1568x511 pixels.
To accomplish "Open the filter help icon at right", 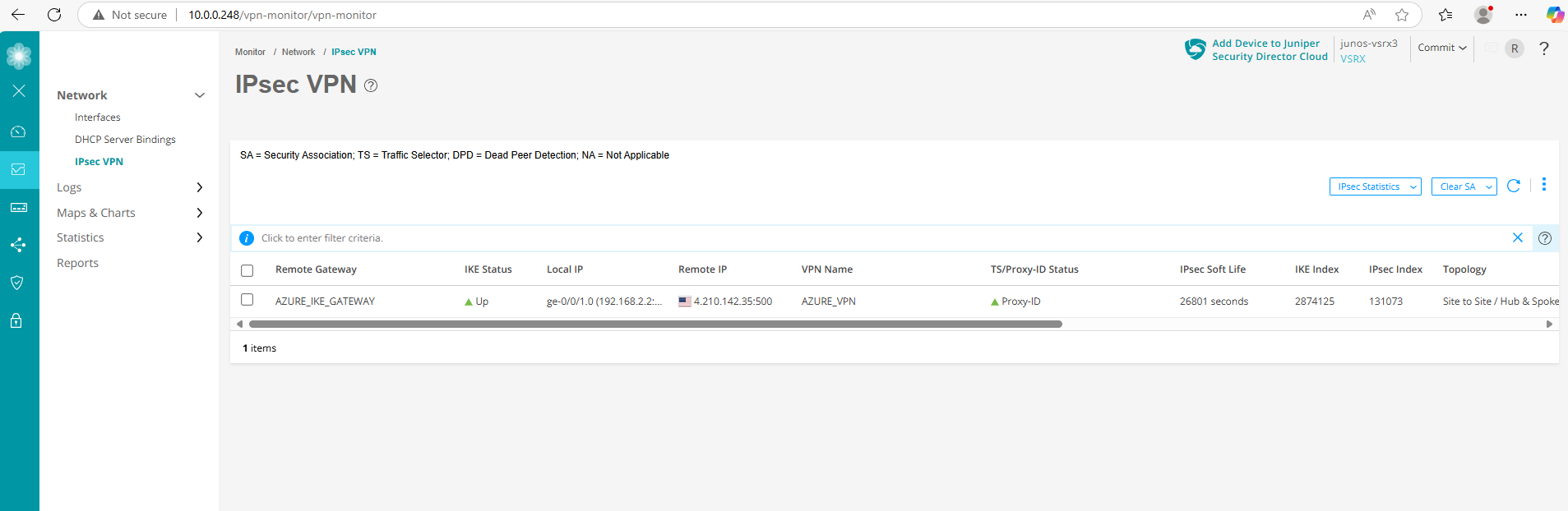I will point(1545,238).
